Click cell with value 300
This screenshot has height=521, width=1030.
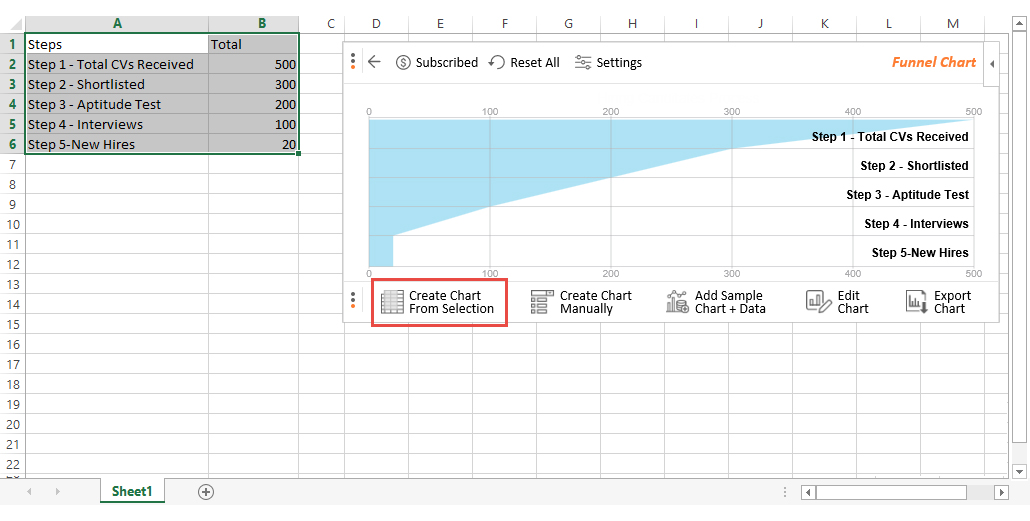(x=254, y=84)
